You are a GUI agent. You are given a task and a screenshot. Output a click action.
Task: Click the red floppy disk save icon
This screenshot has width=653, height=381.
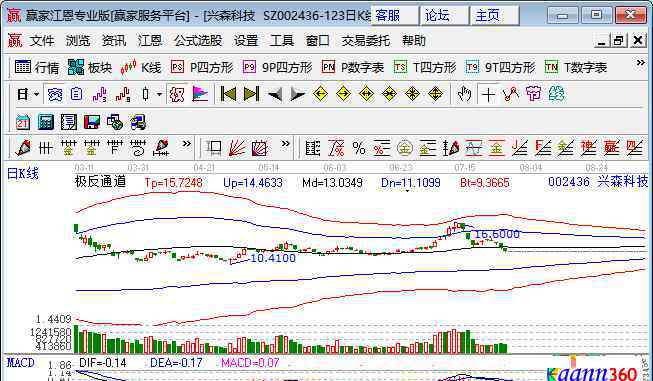point(92,122)
